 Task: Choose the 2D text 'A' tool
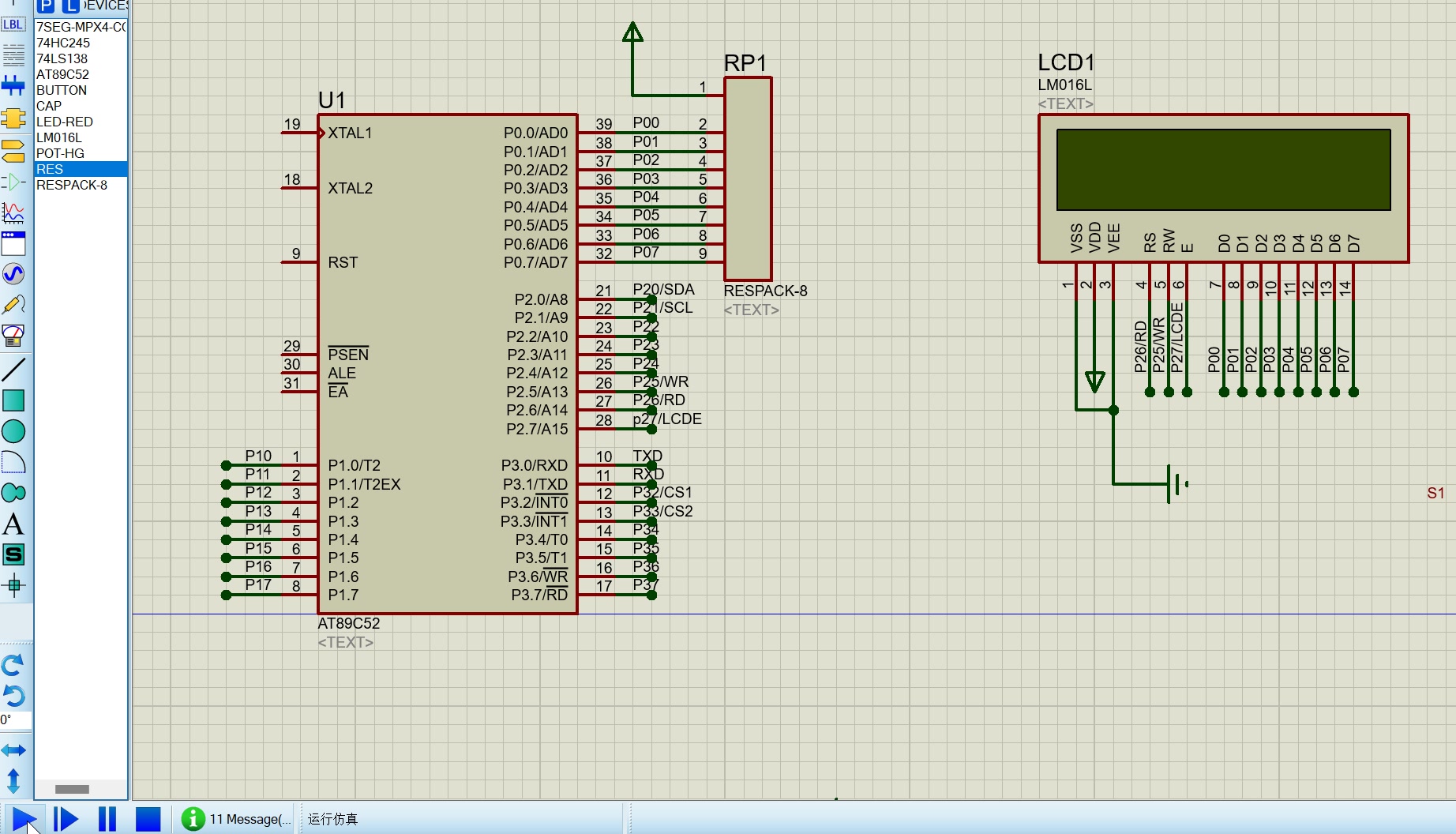point(13,524)
